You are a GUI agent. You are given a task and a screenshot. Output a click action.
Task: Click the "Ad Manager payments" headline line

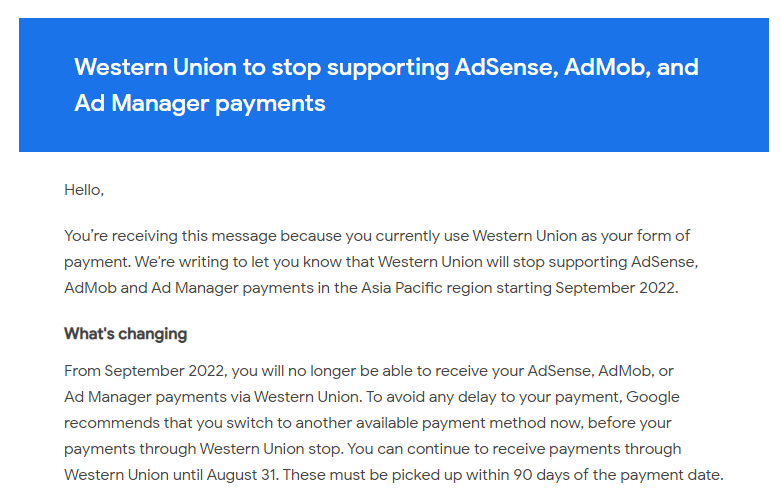pos(200,104)
